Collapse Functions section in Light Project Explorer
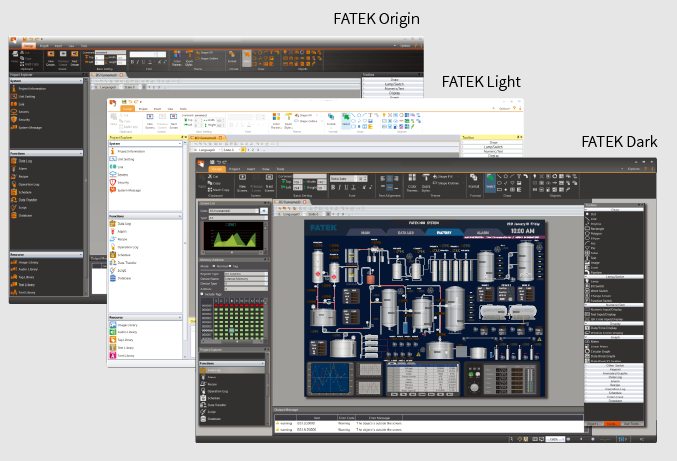The width and height of the screenshot is (677, 461). click(x=180, y=216)
